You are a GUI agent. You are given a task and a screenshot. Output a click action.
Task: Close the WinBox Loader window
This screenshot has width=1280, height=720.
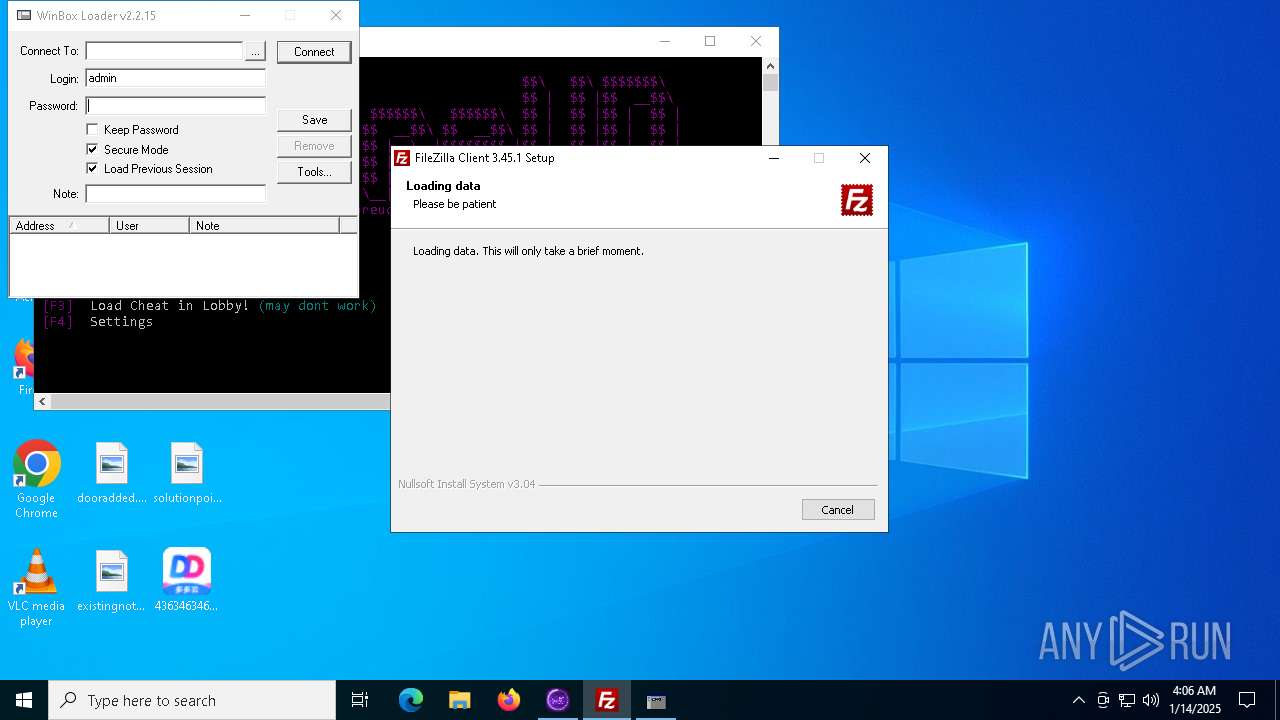[336, 15]
